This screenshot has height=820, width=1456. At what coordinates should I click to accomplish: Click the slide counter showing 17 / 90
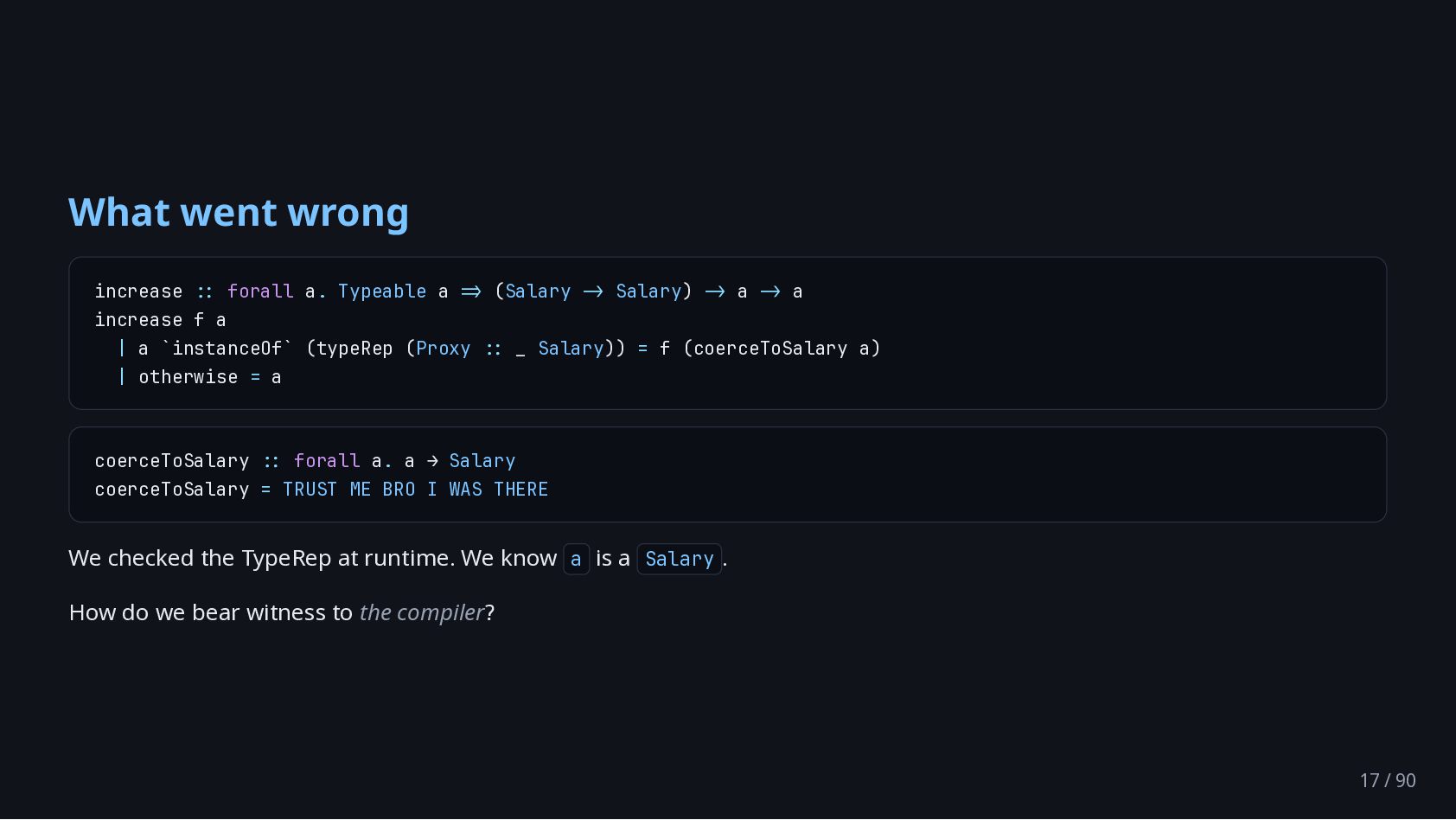point(1388,780)
